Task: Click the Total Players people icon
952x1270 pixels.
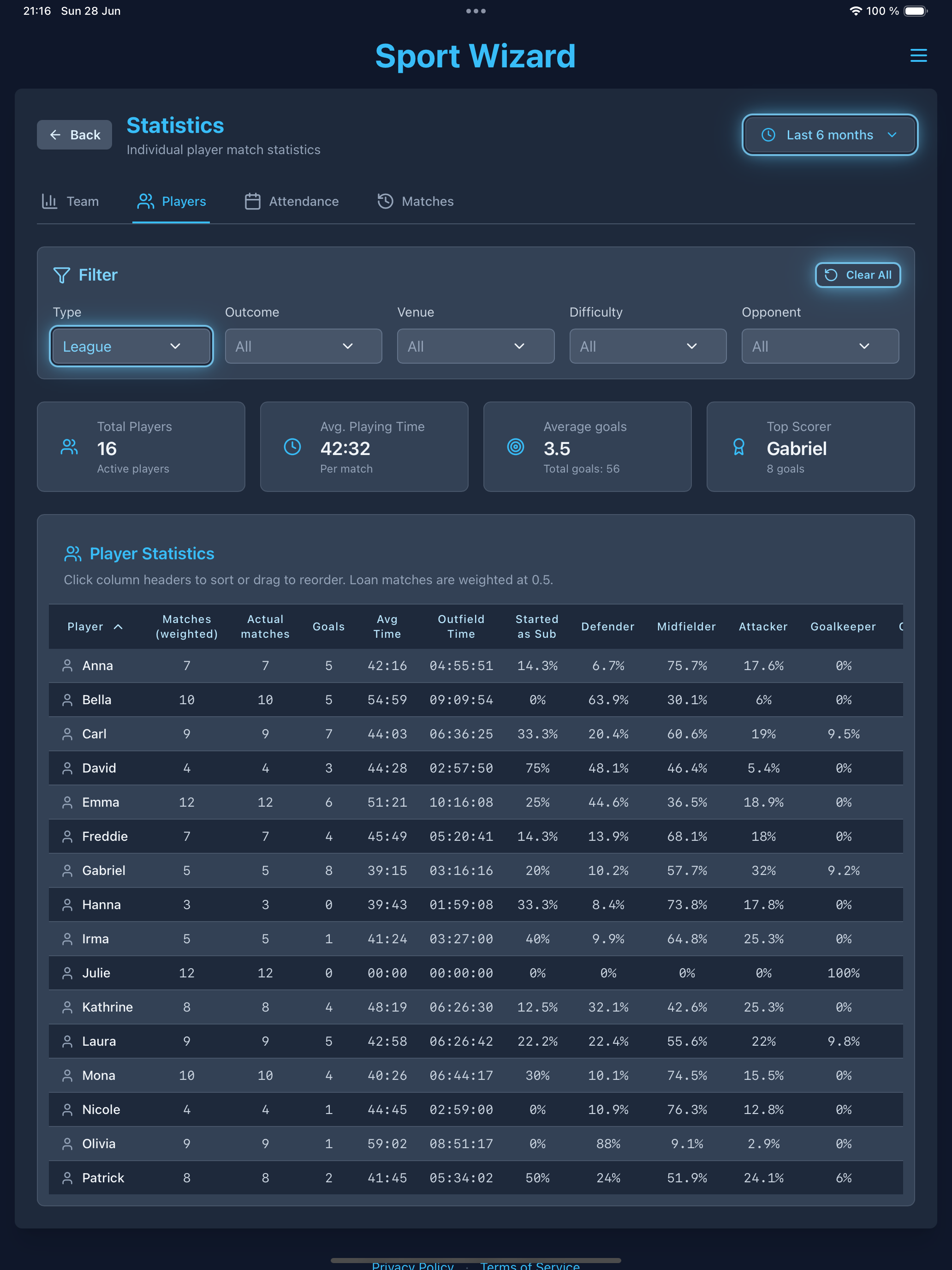Action: [x=70, y=447]
